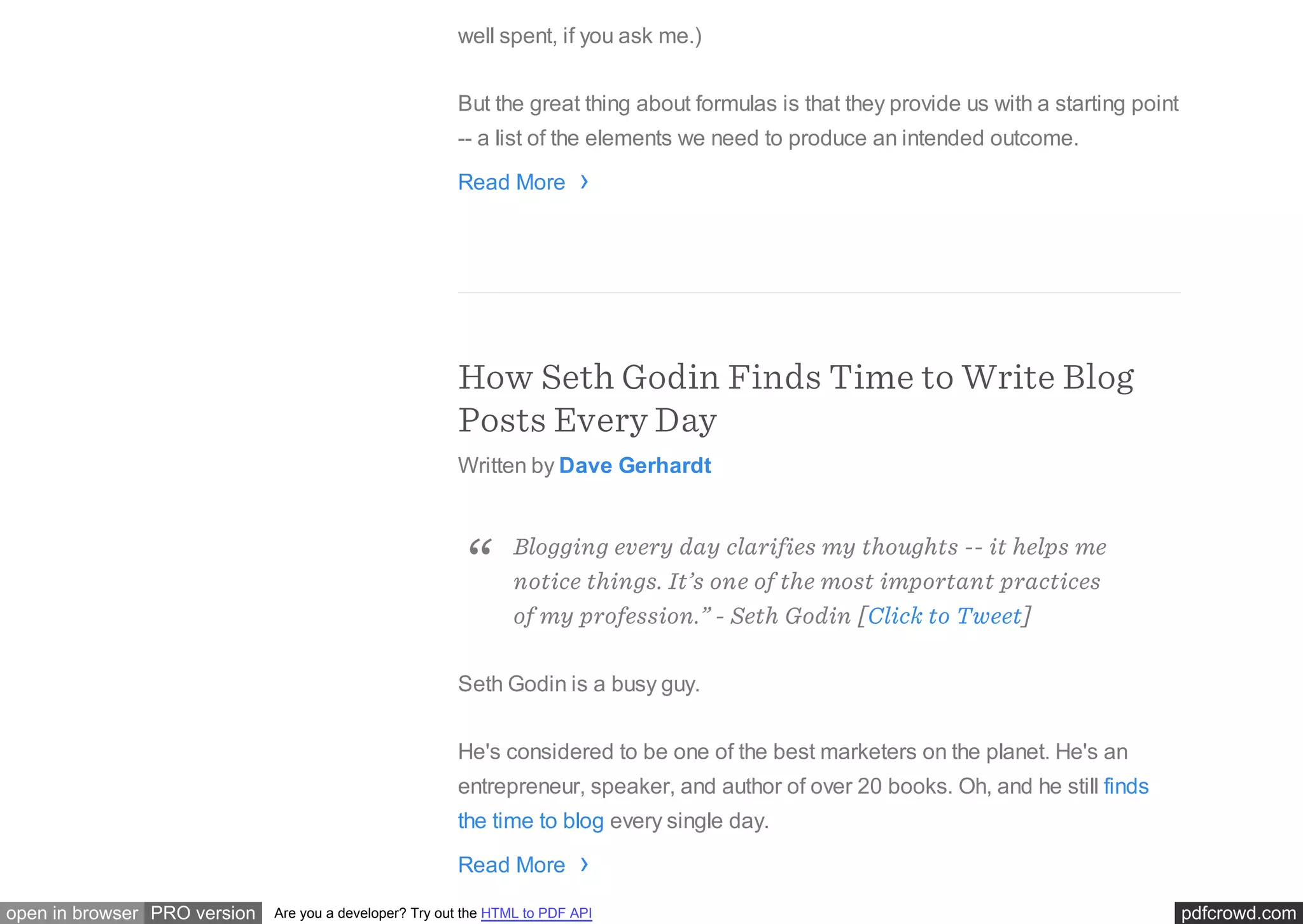1303x924 pixels.
Task: Click the large opening quotation mark icon
Action: coord(480,548)
